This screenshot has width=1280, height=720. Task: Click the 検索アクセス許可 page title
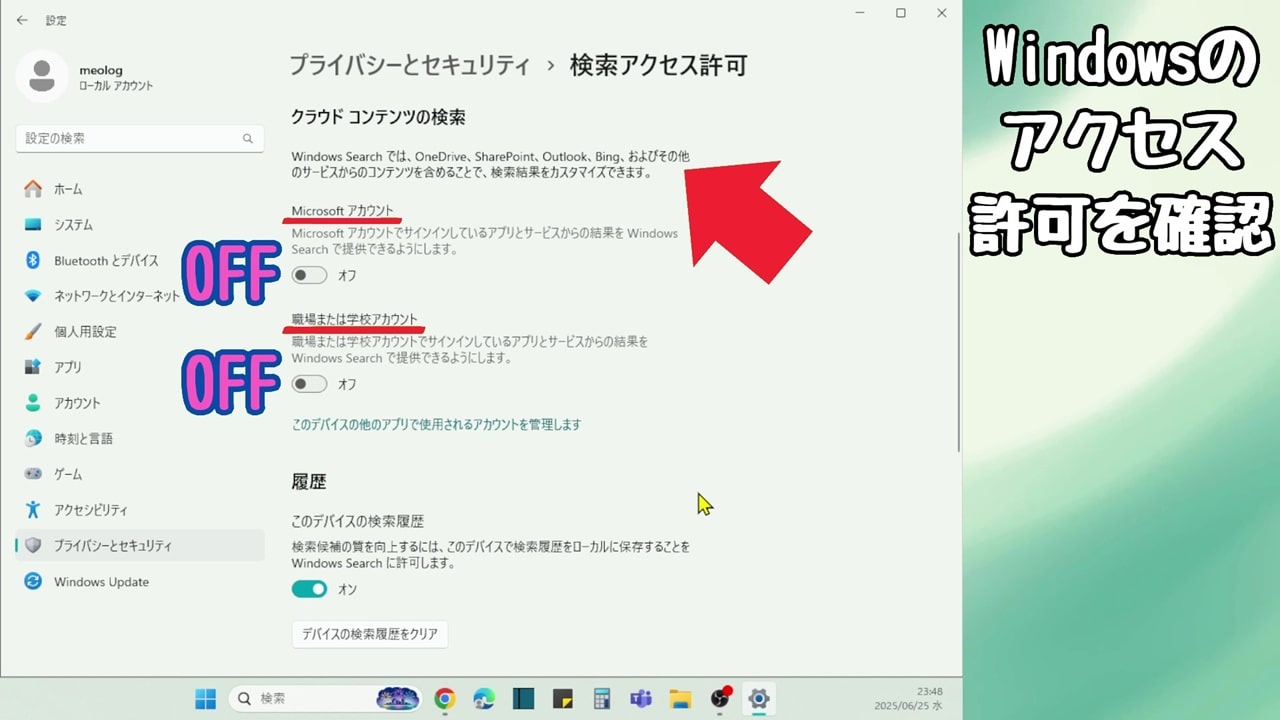pyautogui.click(x=659, y=66)
